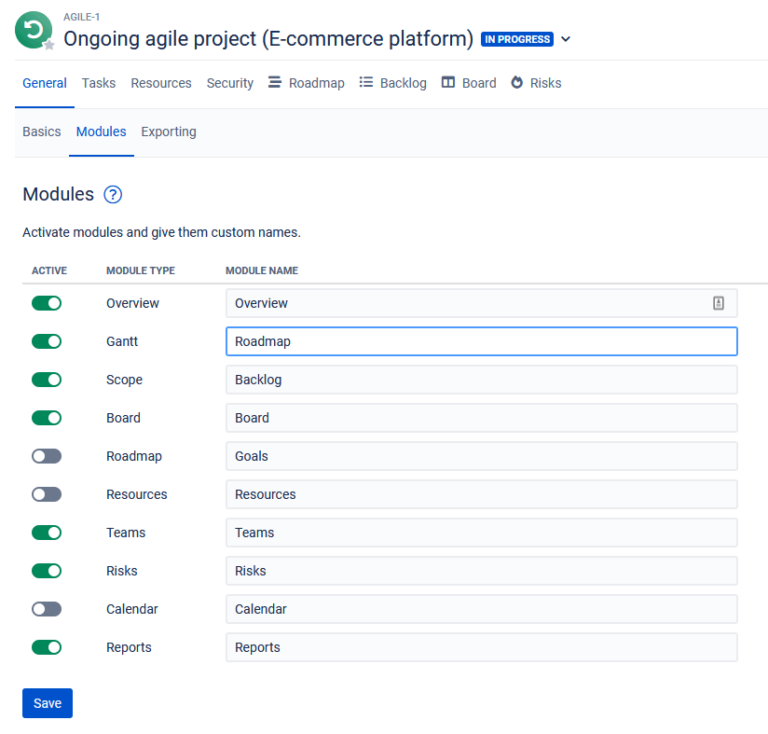The width and height of the screenshot is (768, 734).
Task: Click the 'Calendar' module type label
Action: 132,609
